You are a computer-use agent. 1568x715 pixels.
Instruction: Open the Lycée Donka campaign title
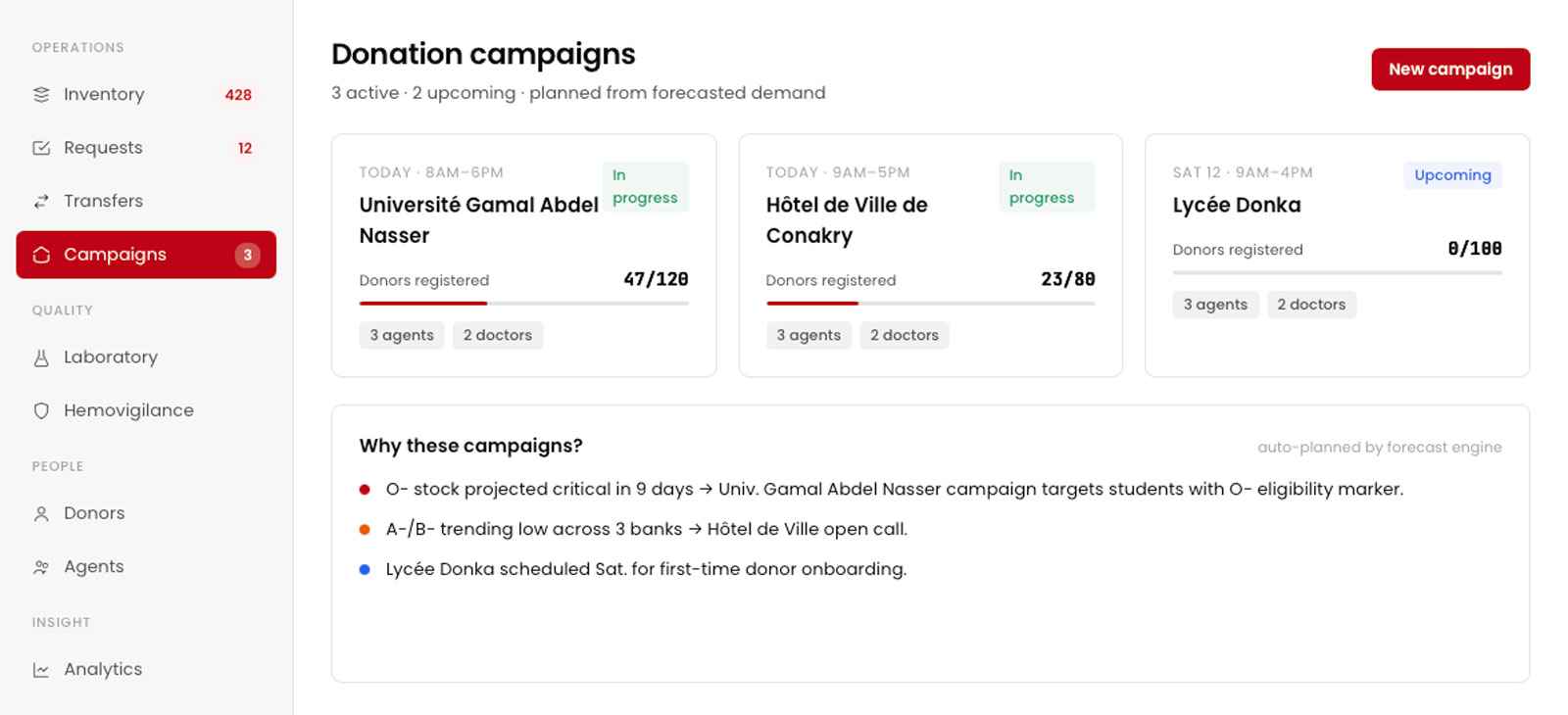pos(1237,205)
